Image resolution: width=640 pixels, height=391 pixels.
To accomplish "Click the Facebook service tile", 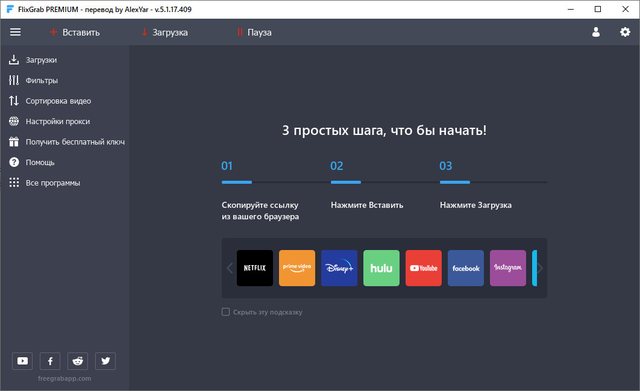I will (x=466, y=268).
